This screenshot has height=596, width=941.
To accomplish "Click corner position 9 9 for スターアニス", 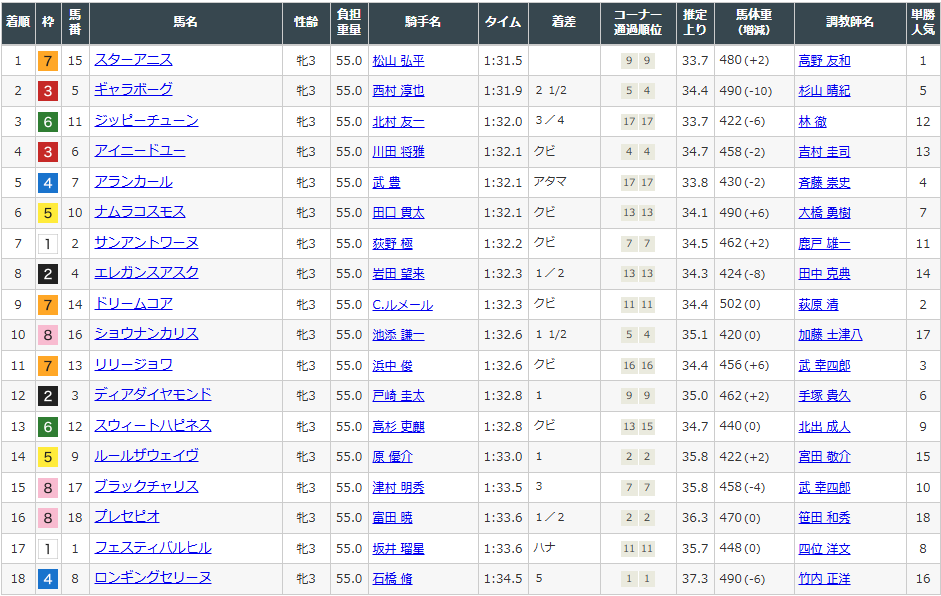I will click(x=637, y=61).
